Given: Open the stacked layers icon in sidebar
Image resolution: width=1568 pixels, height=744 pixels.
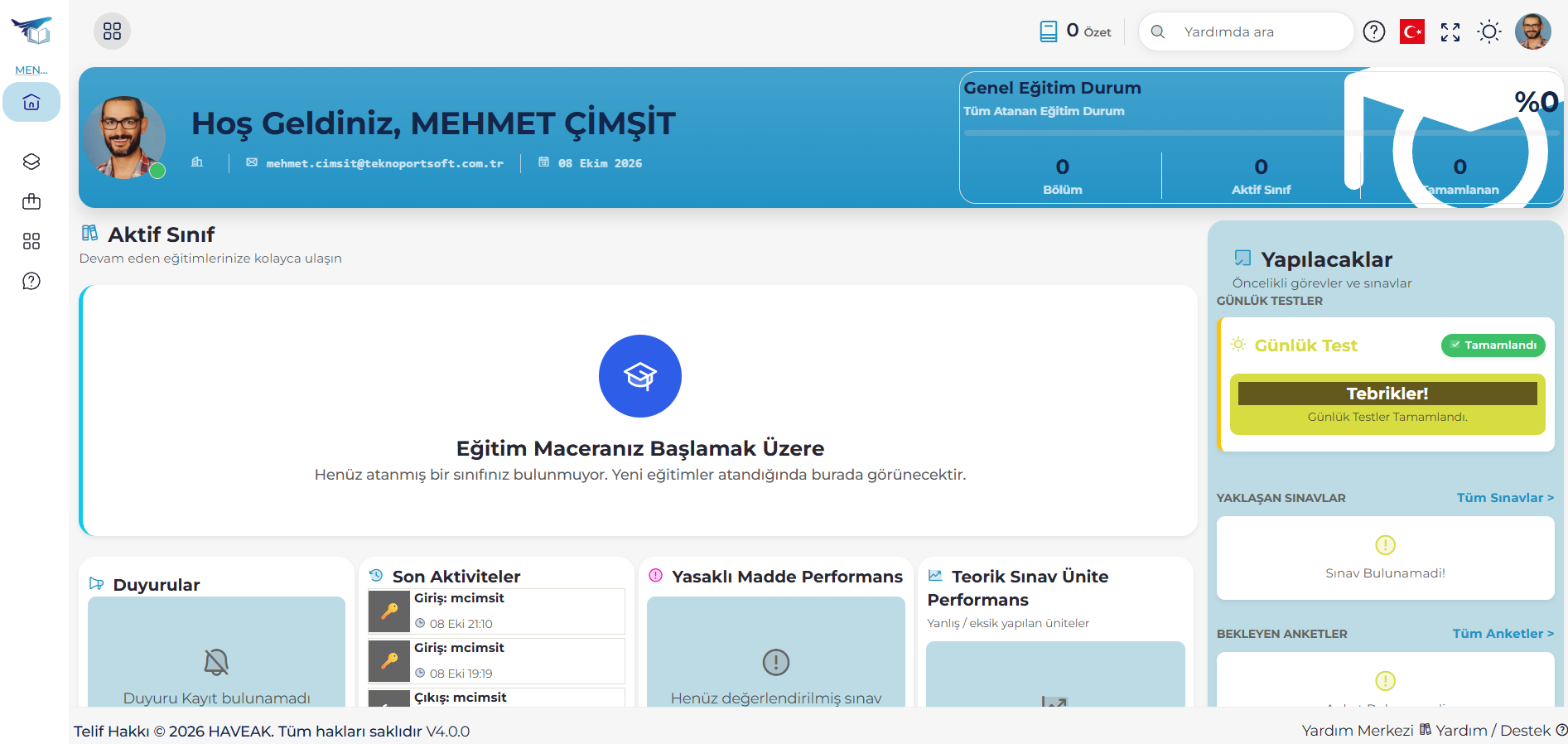Looking at the screenshot, I should (31, 162).
